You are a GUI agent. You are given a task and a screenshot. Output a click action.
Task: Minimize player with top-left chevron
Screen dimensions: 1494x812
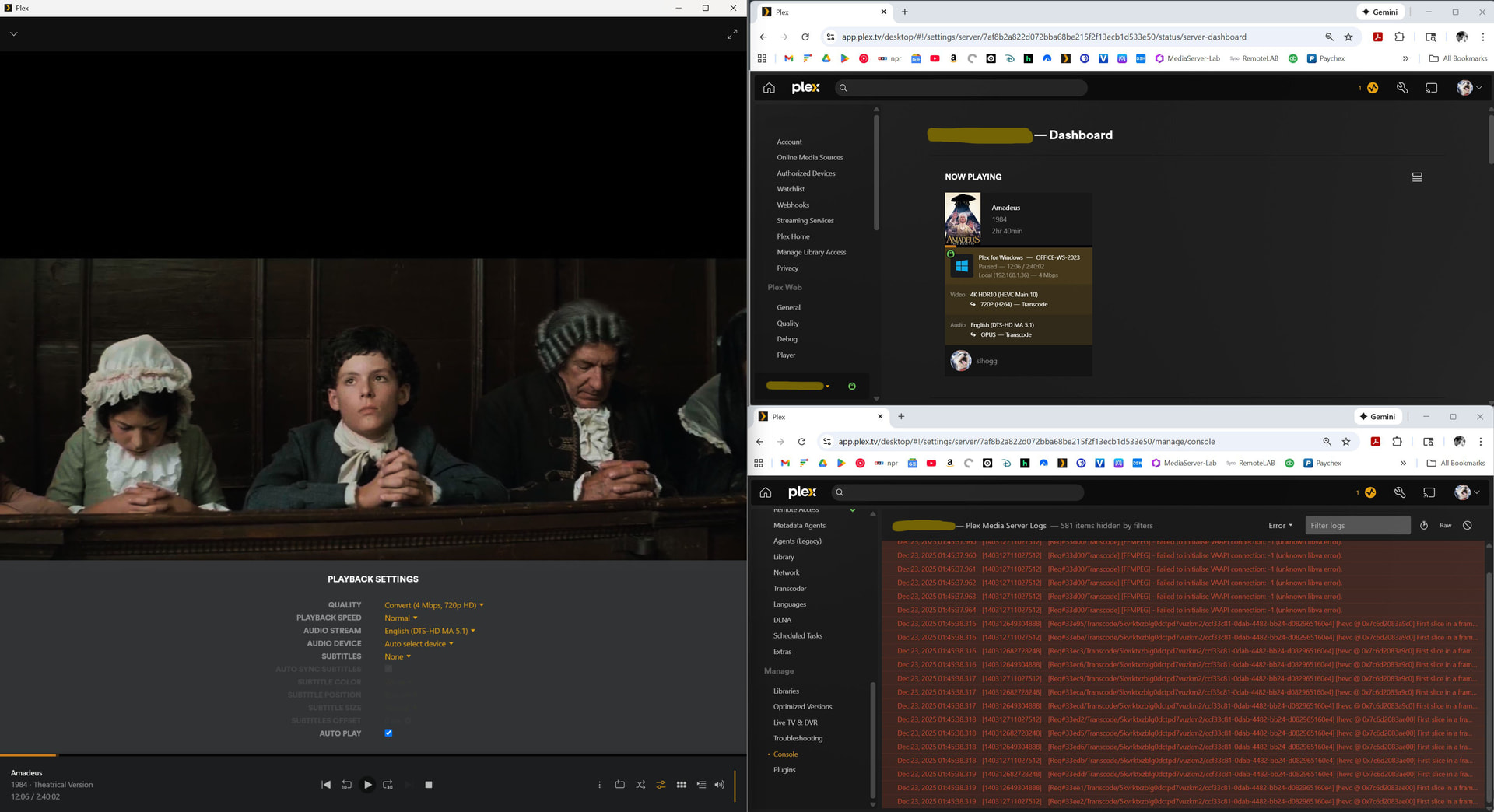pos(14,34)
